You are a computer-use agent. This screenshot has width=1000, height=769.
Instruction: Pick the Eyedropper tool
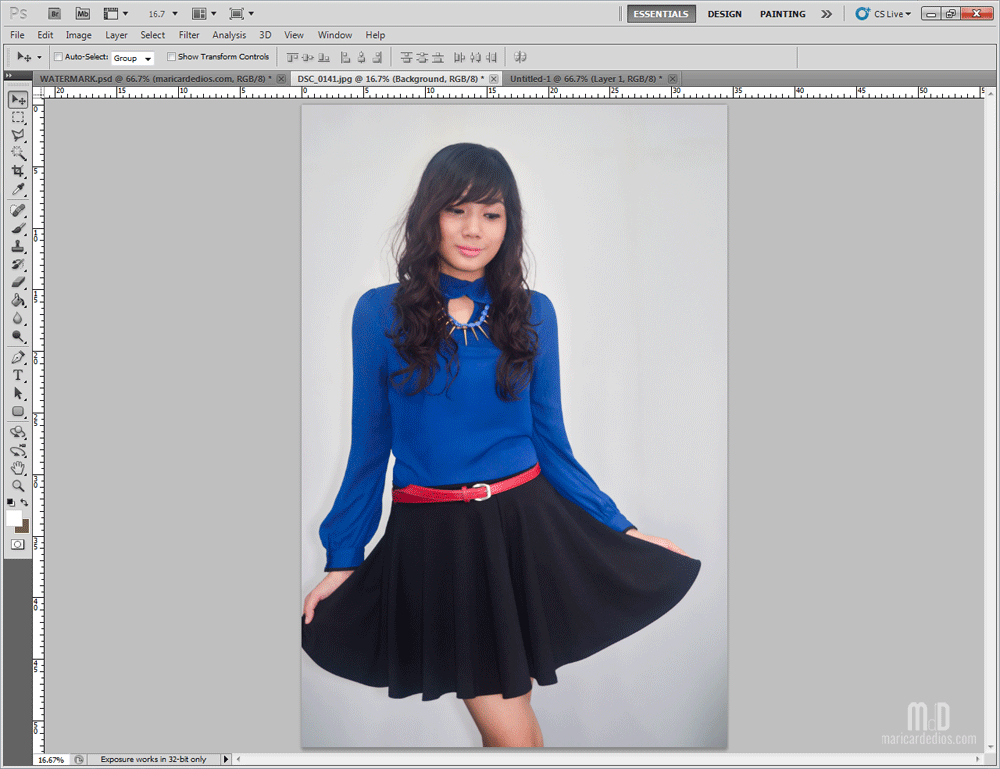tap(18, 190)
